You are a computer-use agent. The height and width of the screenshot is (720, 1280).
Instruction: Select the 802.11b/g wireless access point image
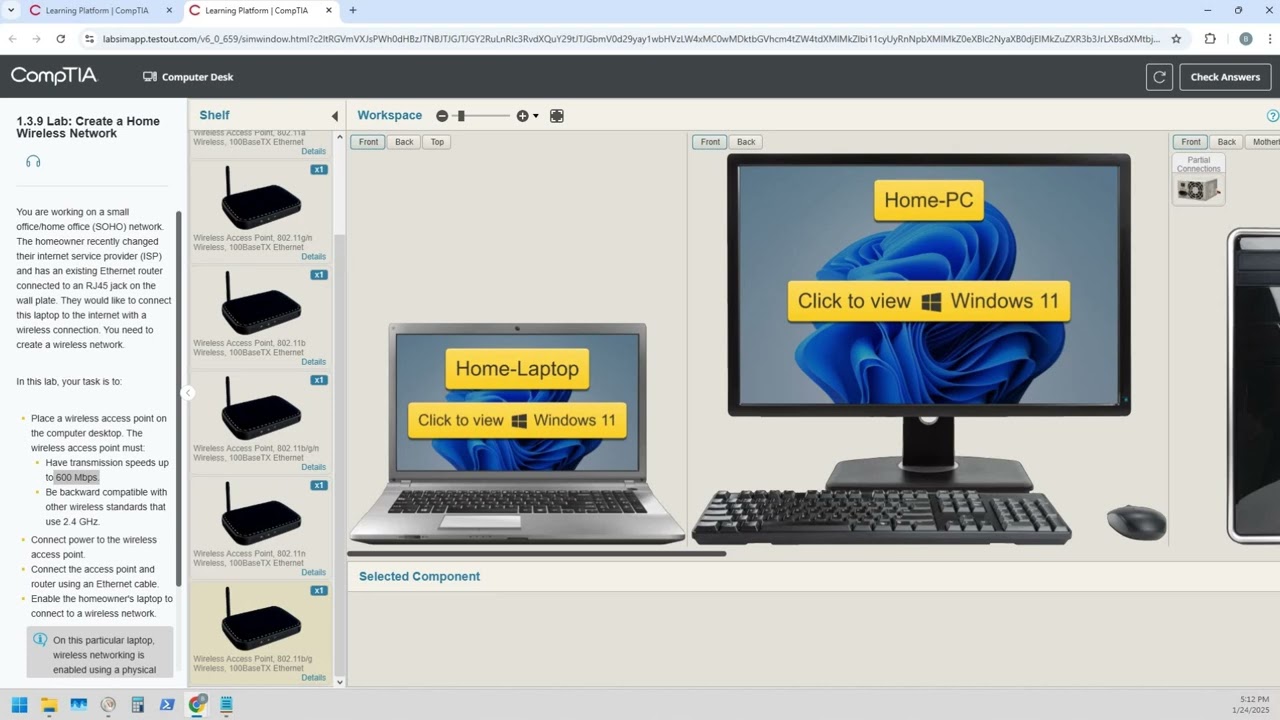261,619
